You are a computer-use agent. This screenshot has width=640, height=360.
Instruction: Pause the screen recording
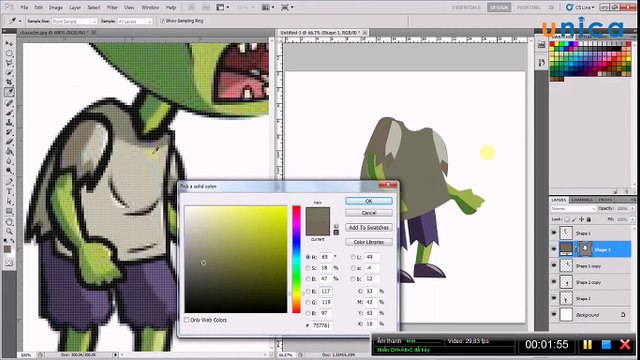point(587,344)
